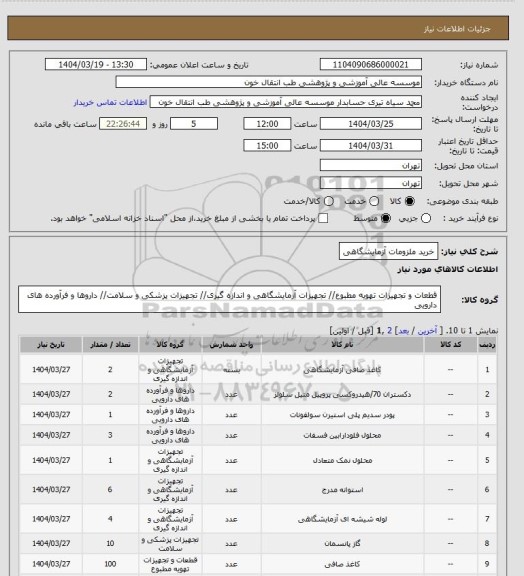Select the محلول فلودارابین فسفات item
The width and height of the screenshot is (524, 576).
pos(342,435)
